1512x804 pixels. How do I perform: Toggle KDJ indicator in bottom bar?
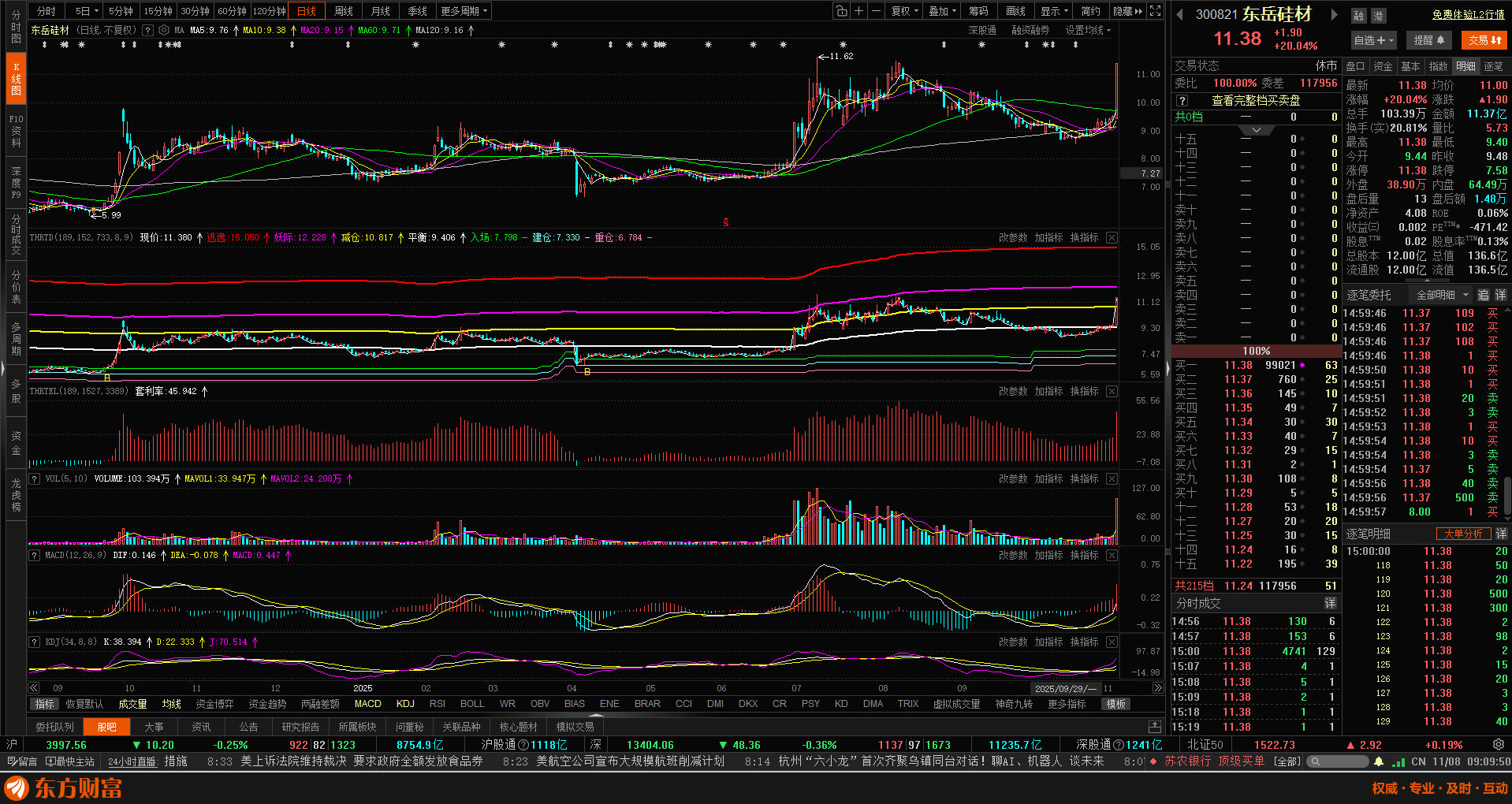[405, 704]
